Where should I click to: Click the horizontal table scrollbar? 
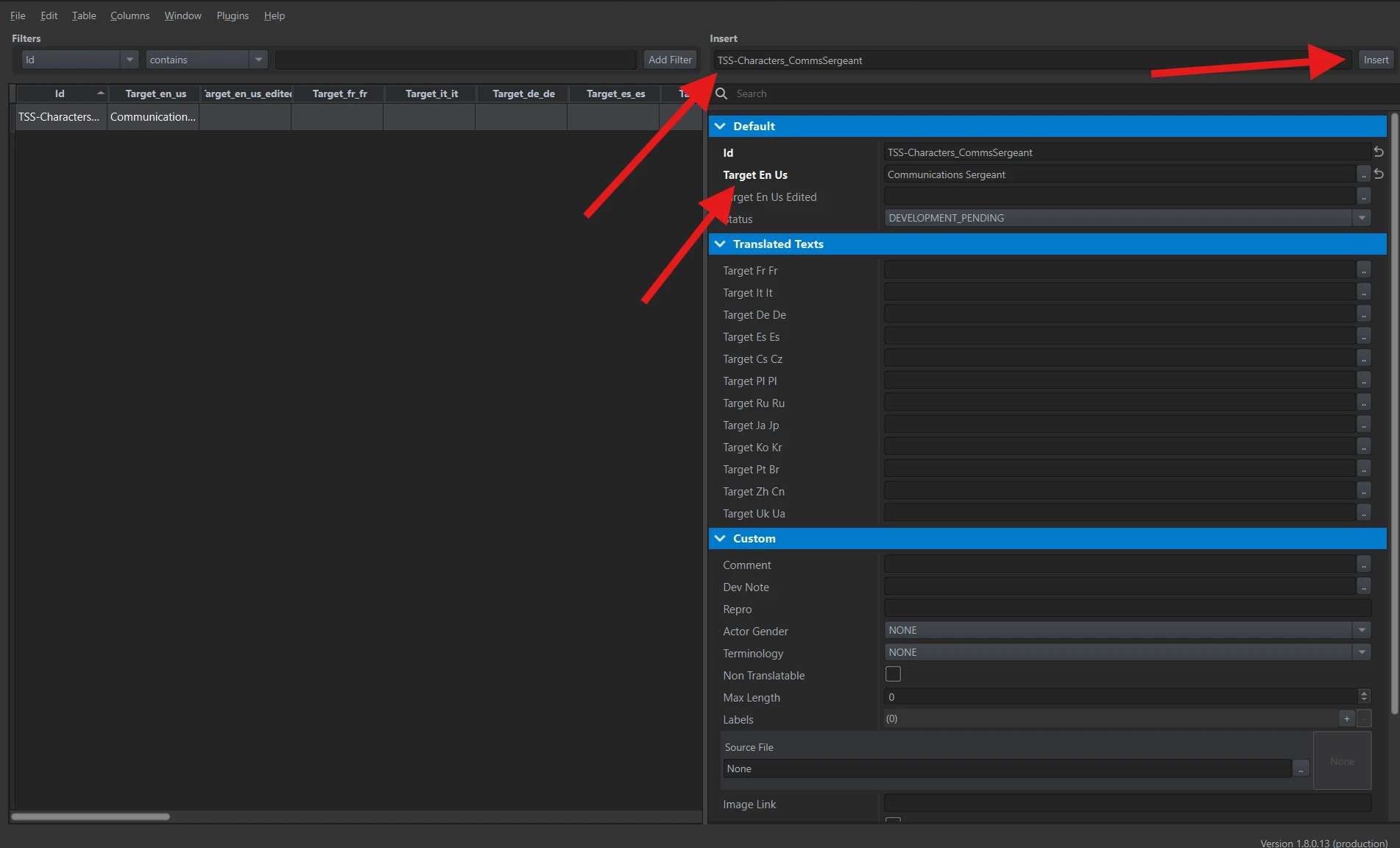[91, 816]
